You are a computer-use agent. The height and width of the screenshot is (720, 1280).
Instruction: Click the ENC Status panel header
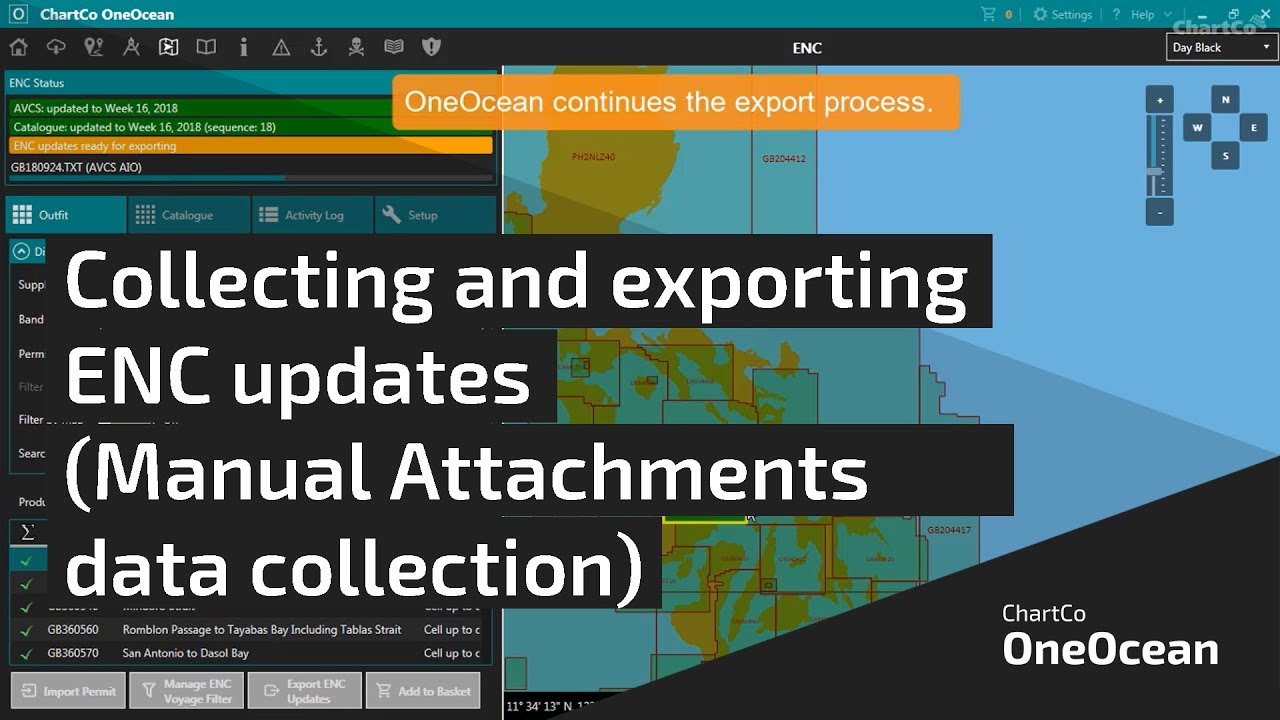tap(251, 83)
